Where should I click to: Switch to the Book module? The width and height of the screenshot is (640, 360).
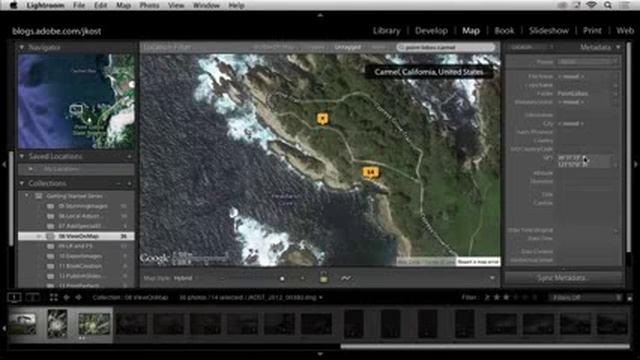coord(504,31)
